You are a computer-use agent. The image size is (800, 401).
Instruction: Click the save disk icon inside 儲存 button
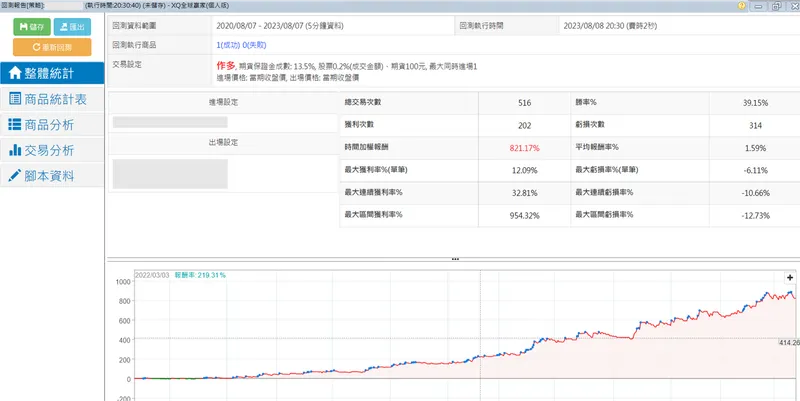23,27
